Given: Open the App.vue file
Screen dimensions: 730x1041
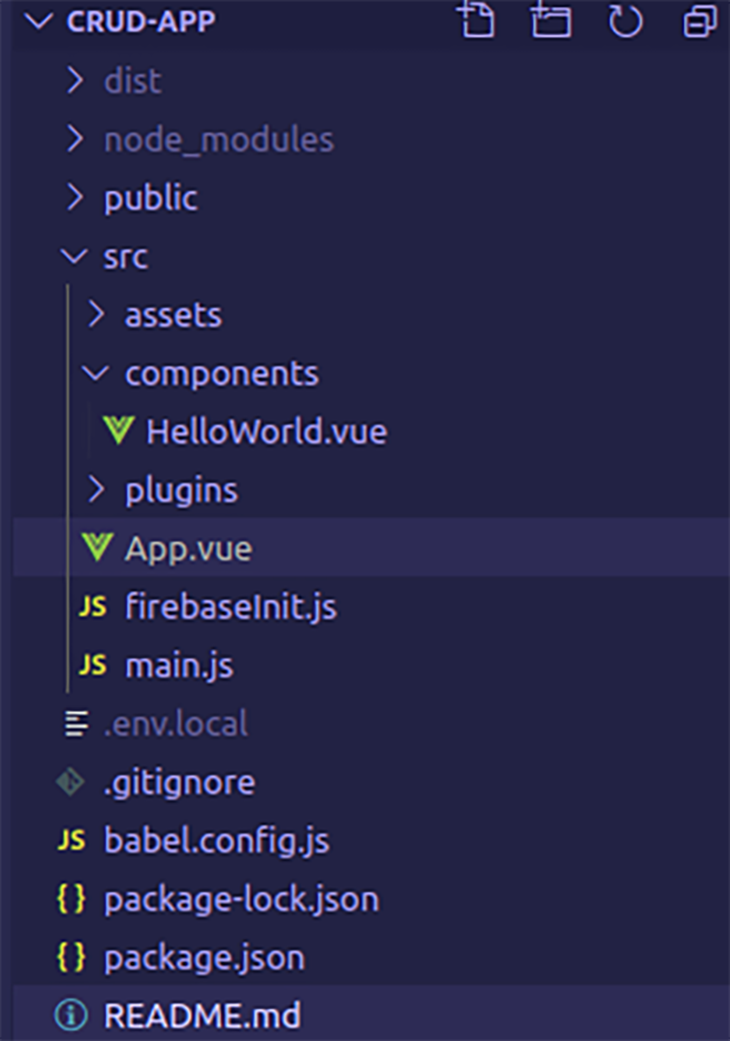Looking at the screenshot, I should click(189, 547).
